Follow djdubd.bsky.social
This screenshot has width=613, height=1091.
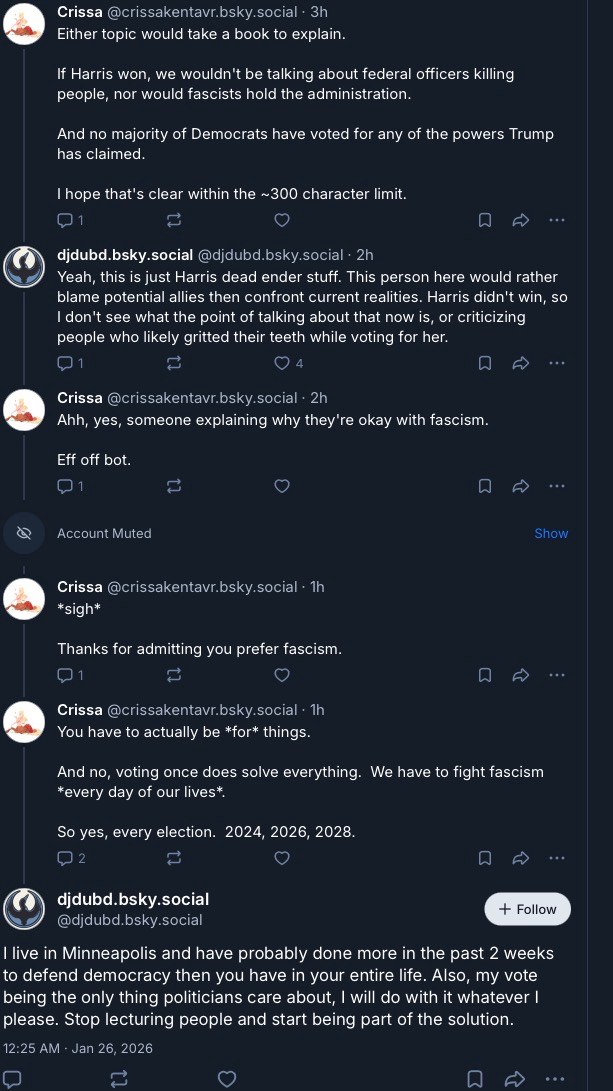tap(527, 909)
